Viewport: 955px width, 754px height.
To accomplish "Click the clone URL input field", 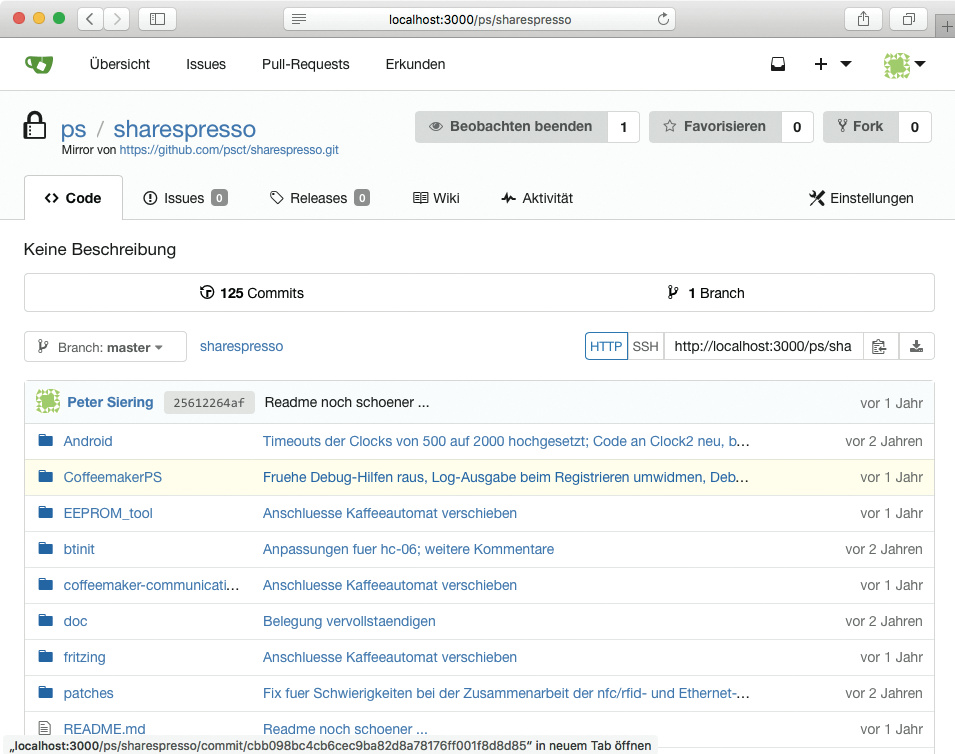I will coord(762,347).
